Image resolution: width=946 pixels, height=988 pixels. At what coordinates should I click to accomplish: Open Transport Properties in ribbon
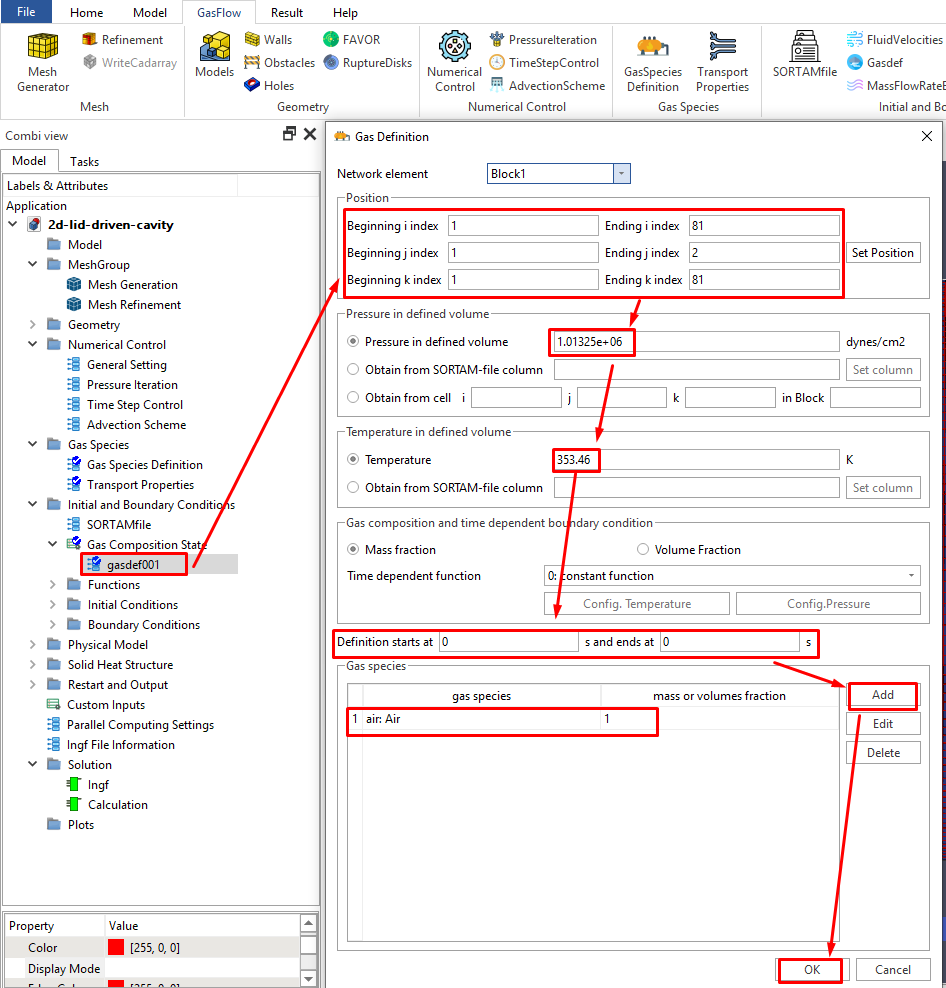coord(722,61)
